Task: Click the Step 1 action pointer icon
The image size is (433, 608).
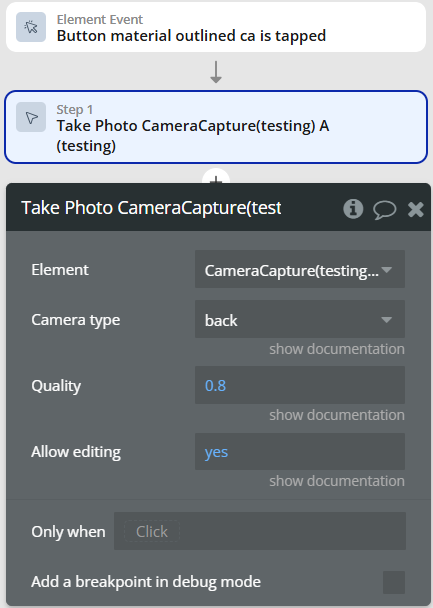Action: (x=31, y=117)
